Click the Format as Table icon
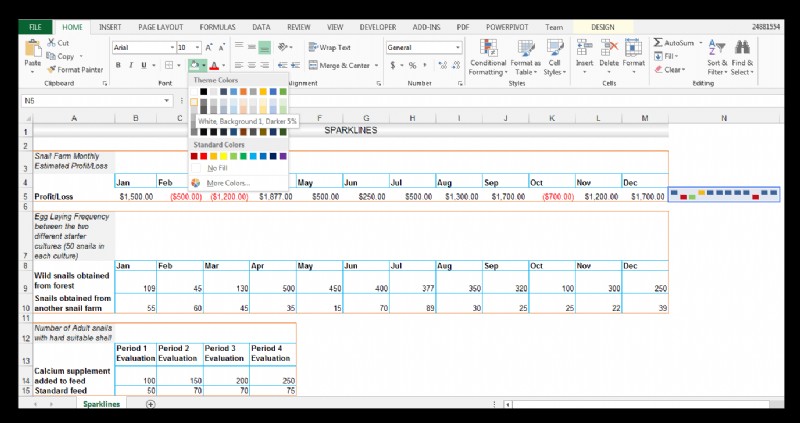Screen dimensions: 800x423 click(525, 49)
